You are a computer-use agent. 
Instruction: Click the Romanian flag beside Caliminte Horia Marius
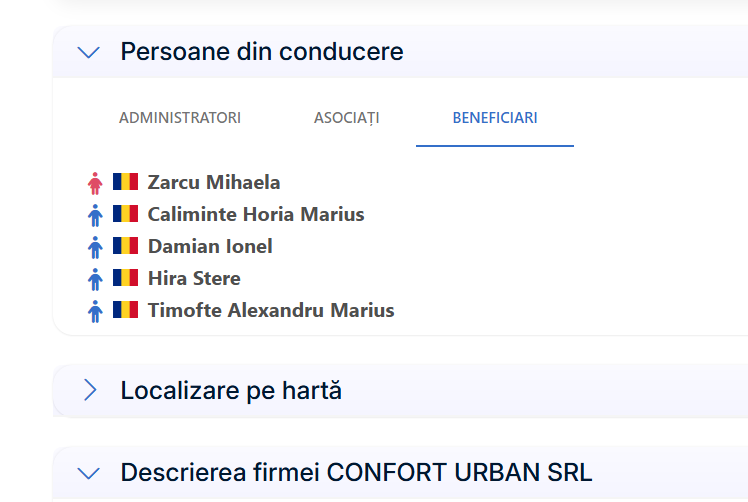[125, 213]
